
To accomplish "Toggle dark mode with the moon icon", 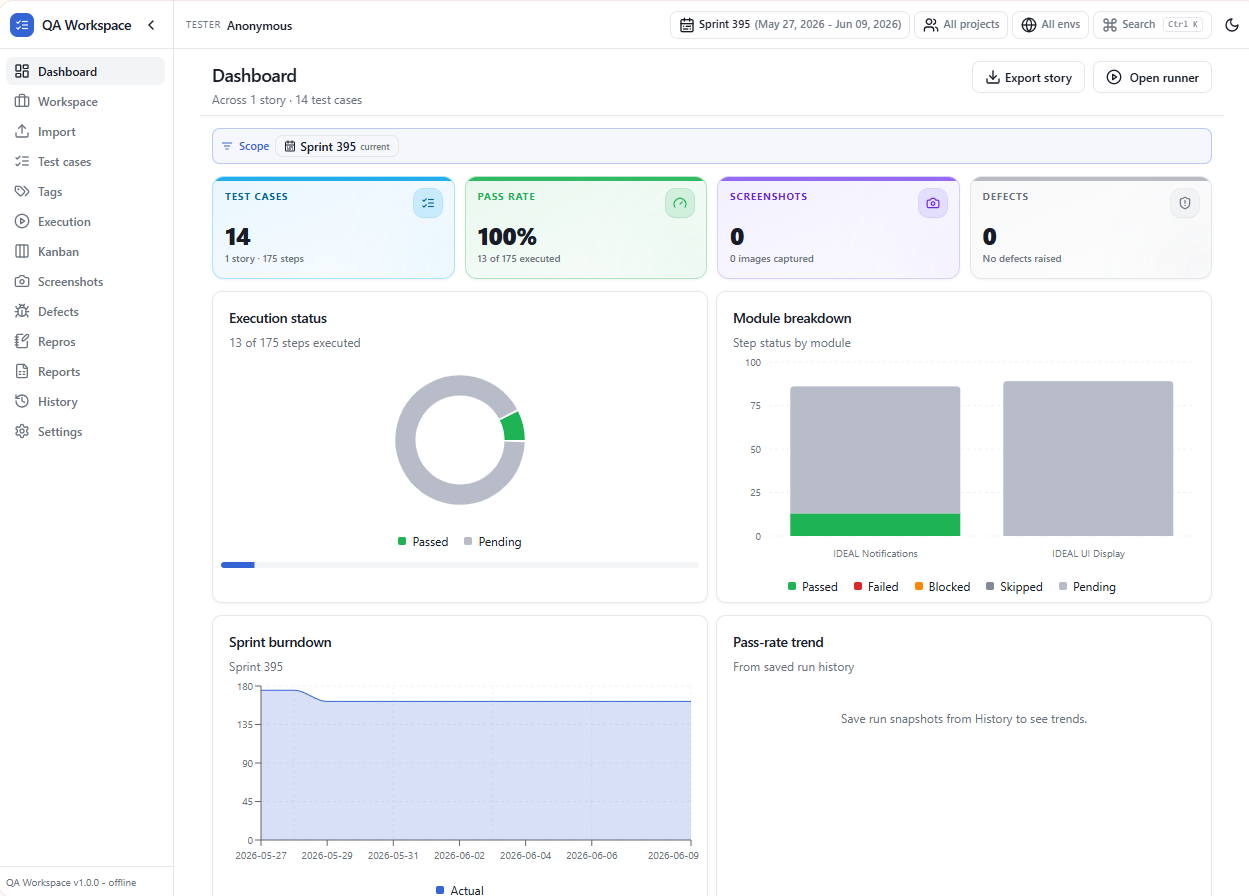I will pyautogui.click(x=1232, y=25).
